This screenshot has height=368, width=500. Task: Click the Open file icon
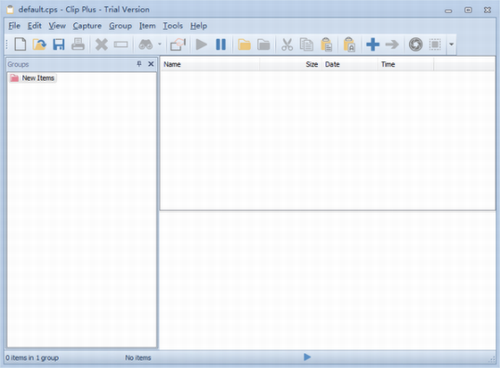click(39, 44)
